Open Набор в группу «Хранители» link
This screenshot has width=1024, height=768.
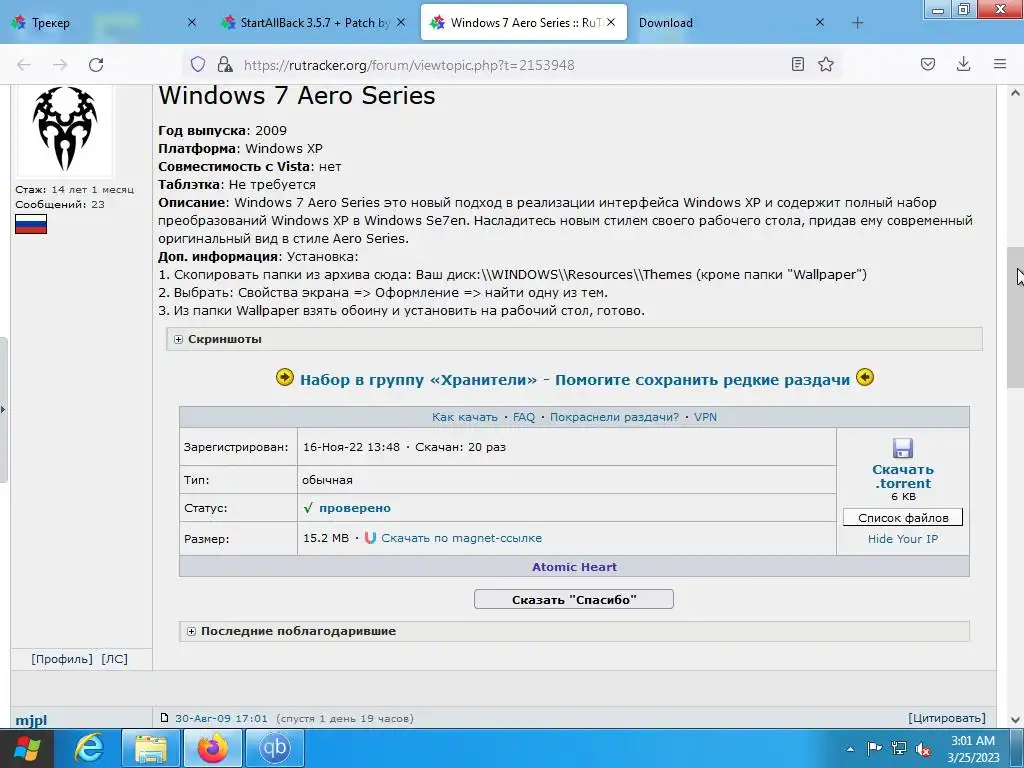(x=418, y=379)
